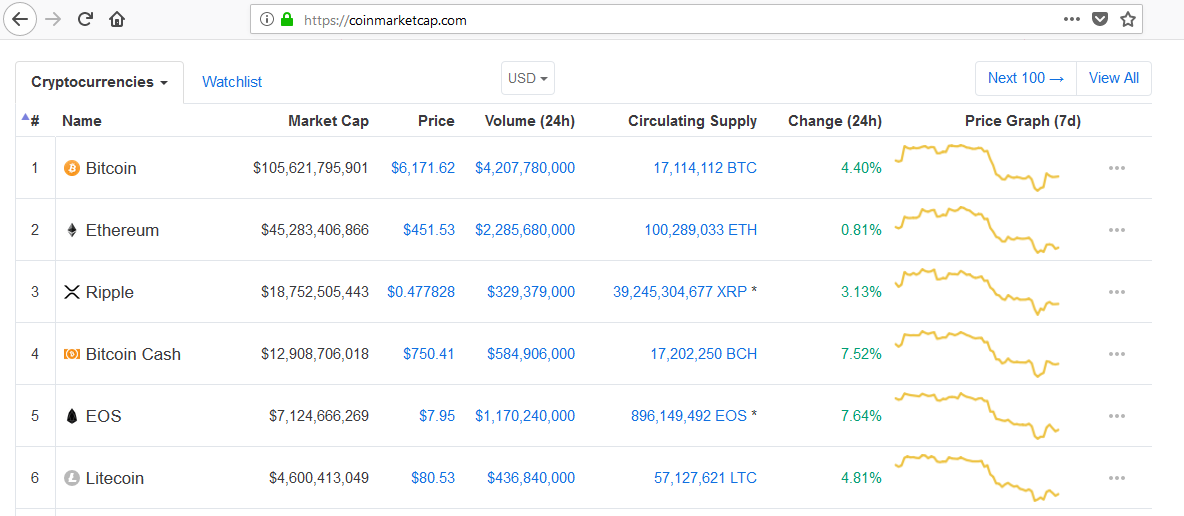The image size is (1184, 516).
Task: Click Ethereum change 0.81%
Action: [x=862, y=230]
